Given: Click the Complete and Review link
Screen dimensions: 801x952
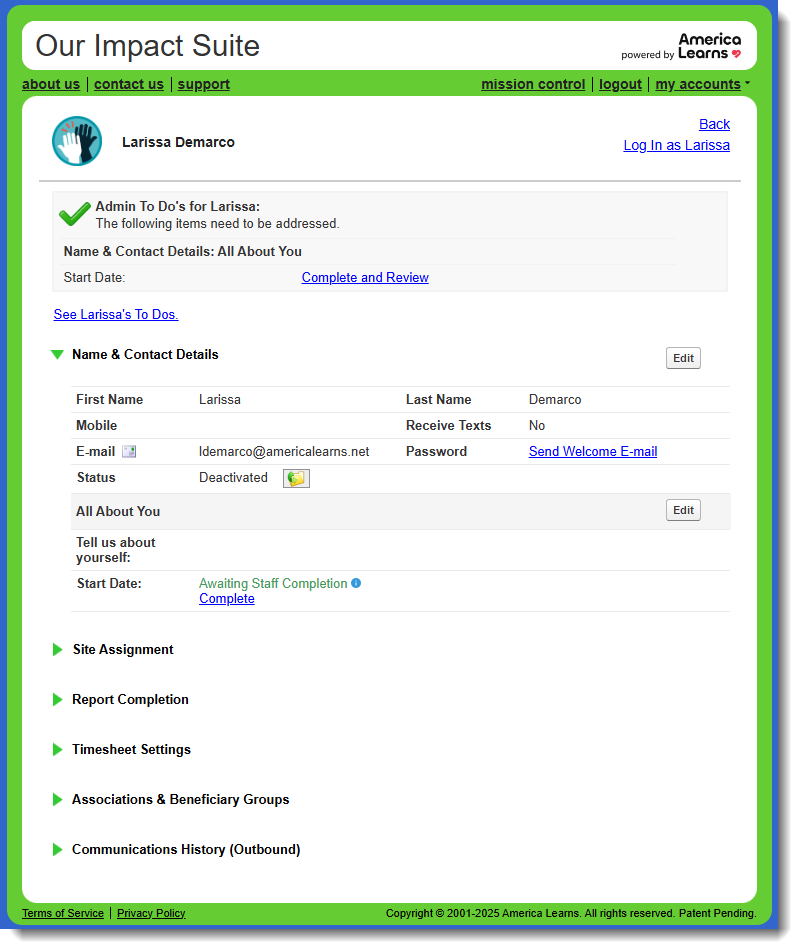Looking at the screenshot, I should (365, 277).
